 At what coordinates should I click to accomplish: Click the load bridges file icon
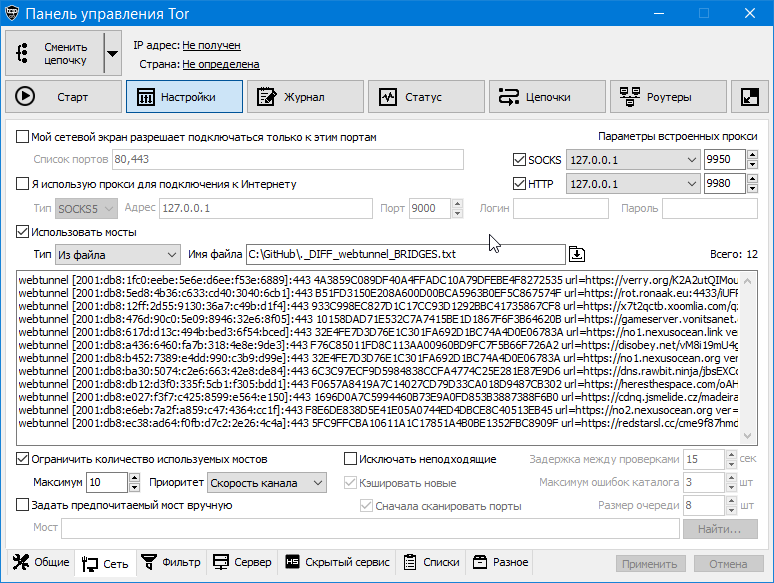click(x=577, y=254)
